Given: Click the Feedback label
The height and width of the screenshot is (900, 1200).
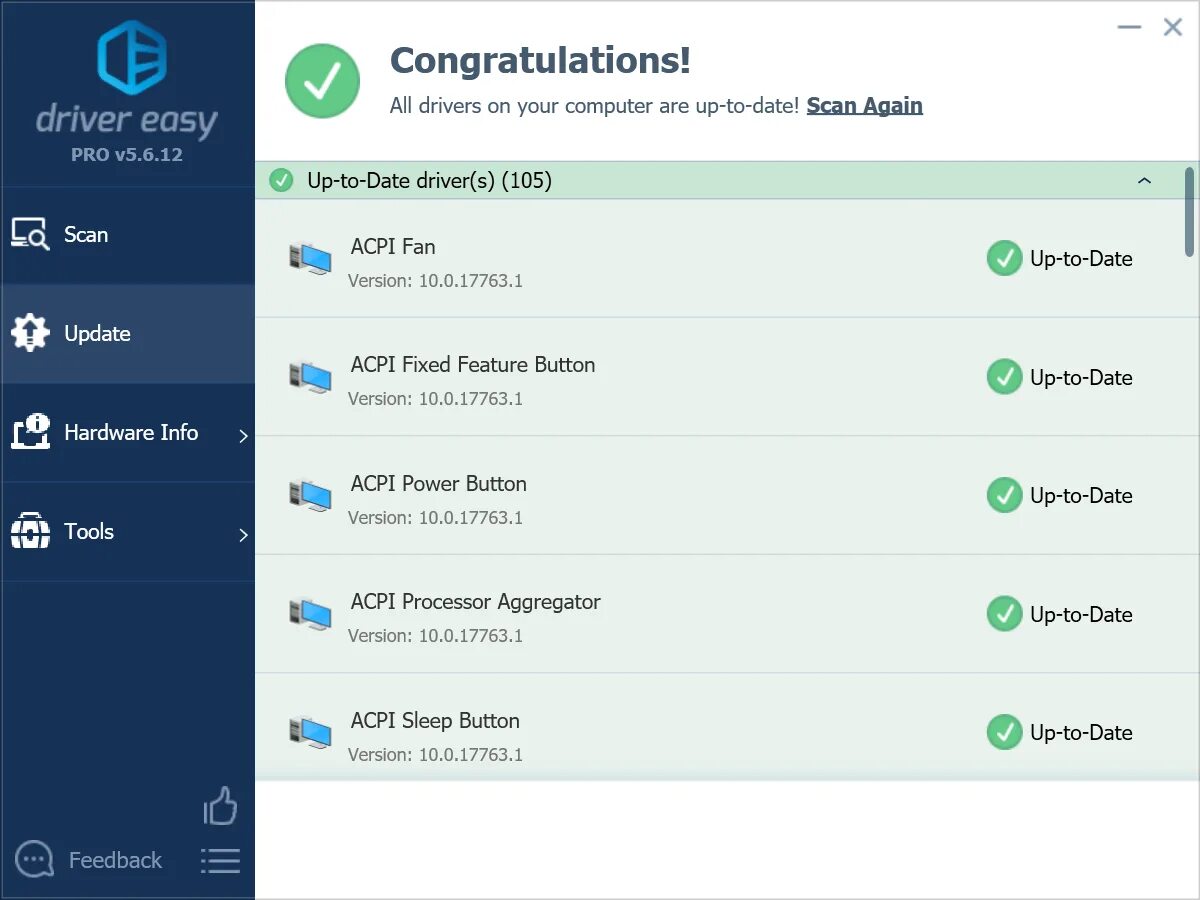Looking at the screenshot, I should pyautogui.click(x=115, y=860).
